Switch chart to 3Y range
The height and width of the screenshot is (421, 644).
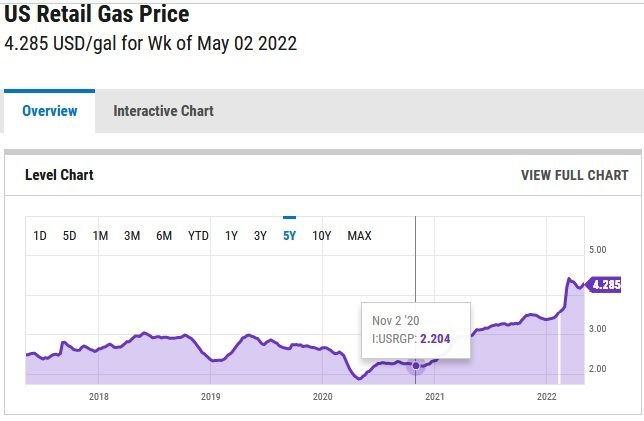pos(260,236)
